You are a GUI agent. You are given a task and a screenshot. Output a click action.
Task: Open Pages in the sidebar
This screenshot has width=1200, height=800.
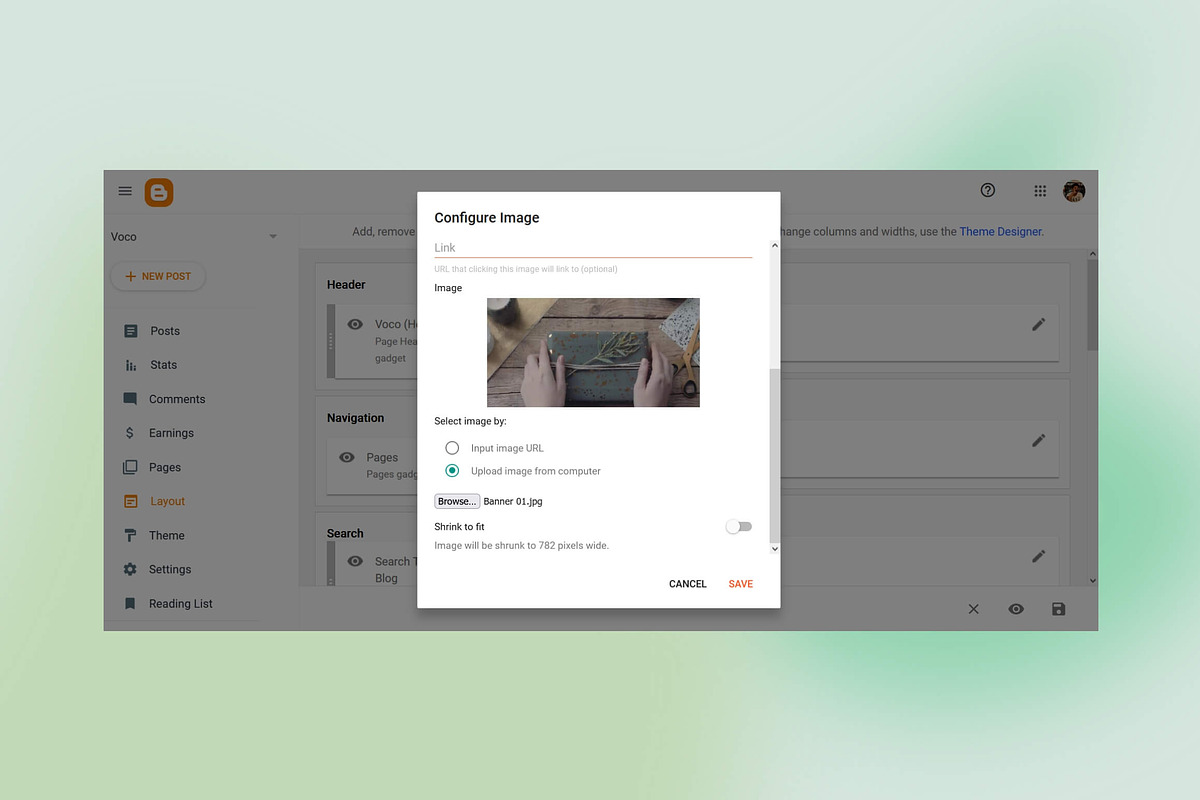pos(165,467)
